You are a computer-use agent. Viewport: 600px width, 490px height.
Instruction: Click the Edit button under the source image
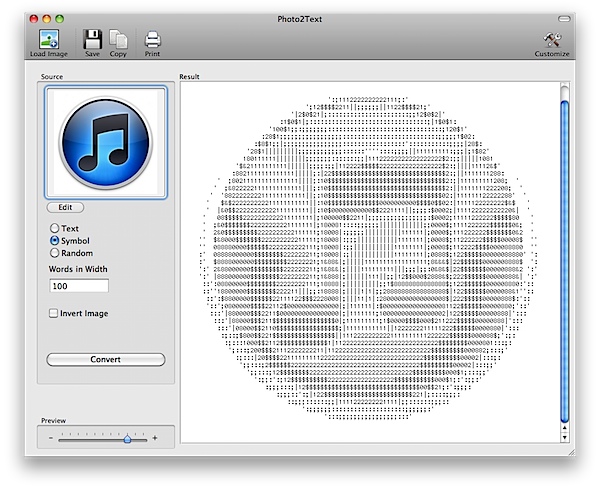pos(65,207)
